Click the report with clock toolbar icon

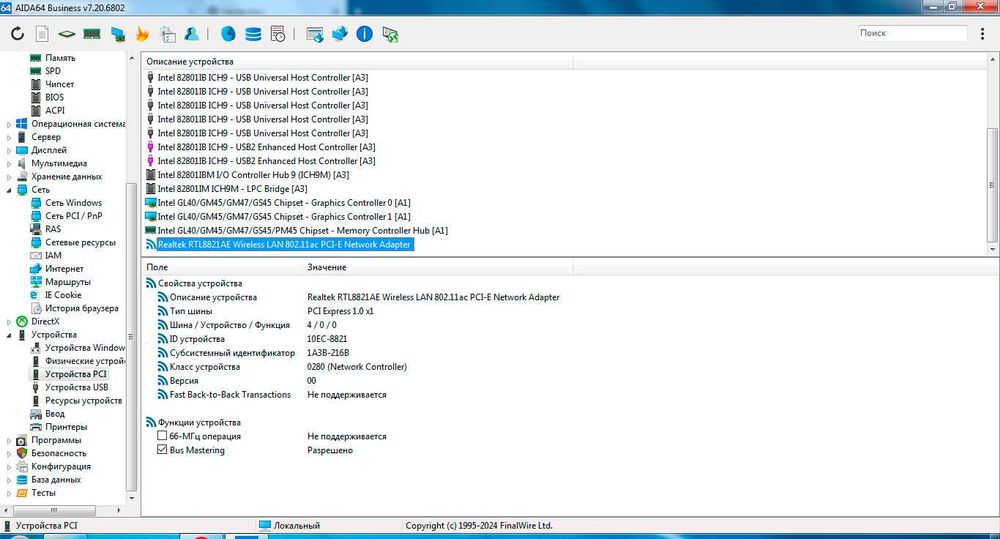pos(278,34)
